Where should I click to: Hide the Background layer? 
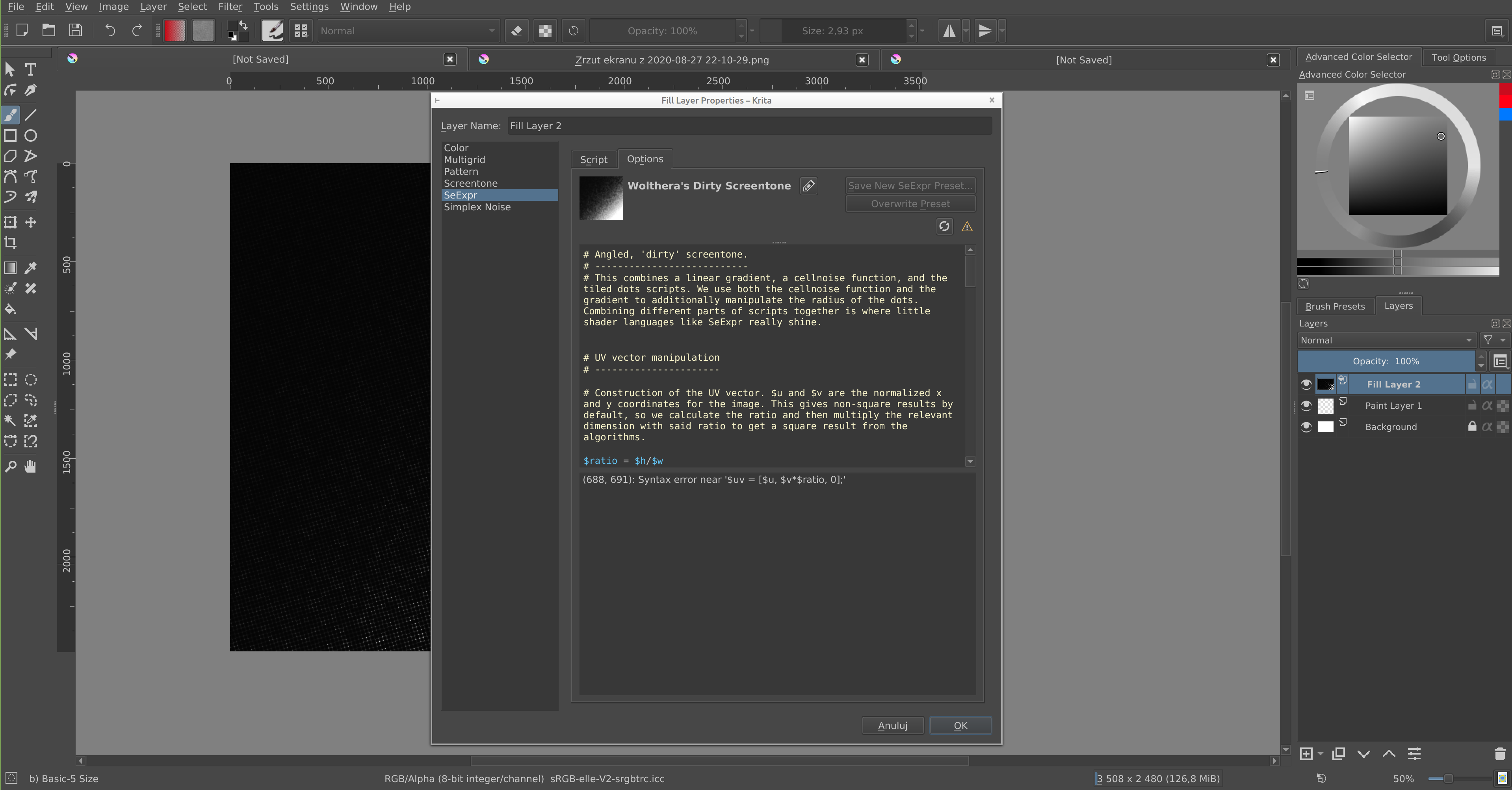[1306, 427]
